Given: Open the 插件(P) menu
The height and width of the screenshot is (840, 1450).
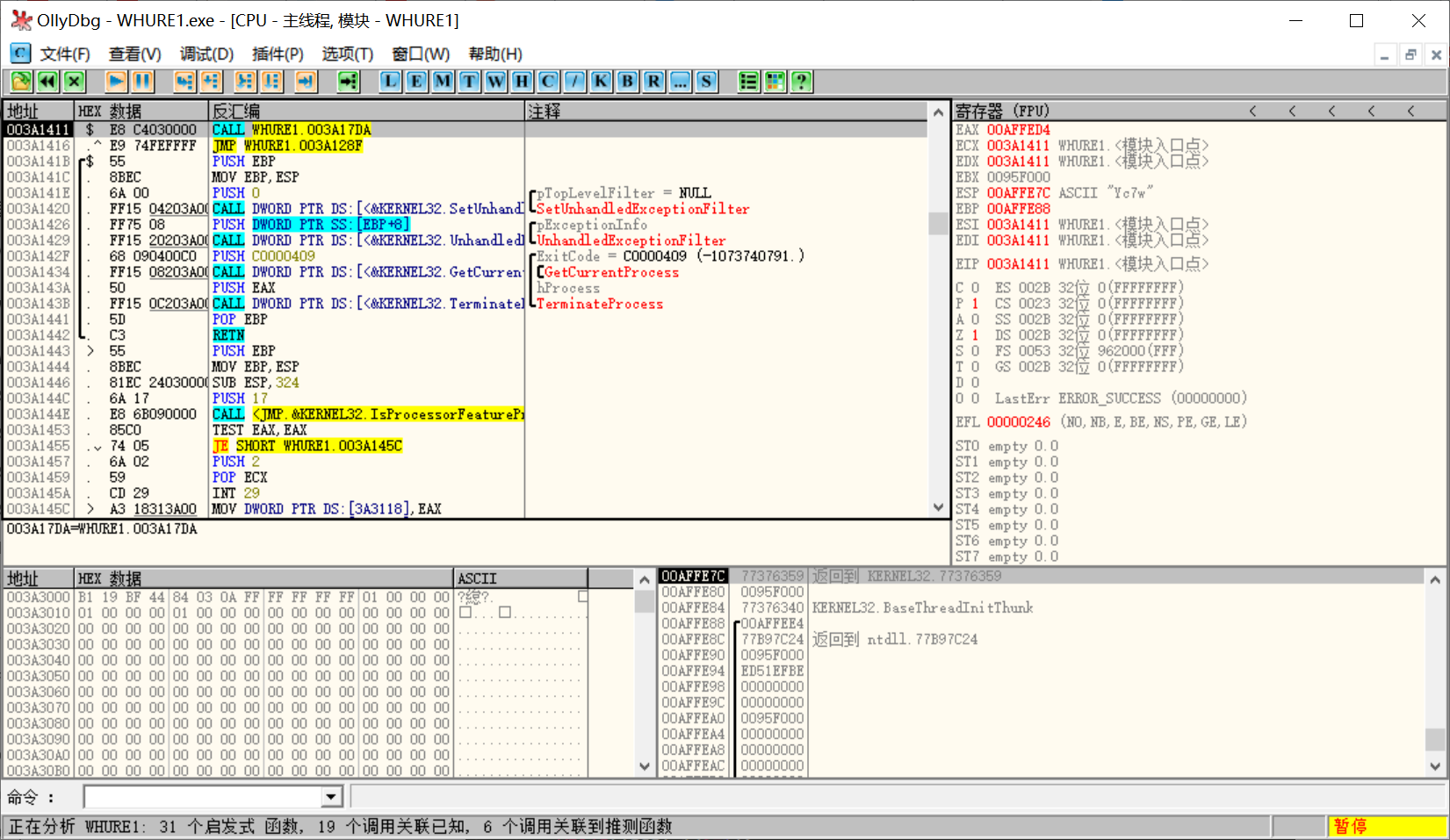Looking at the screenshot, I should [278, 54].
